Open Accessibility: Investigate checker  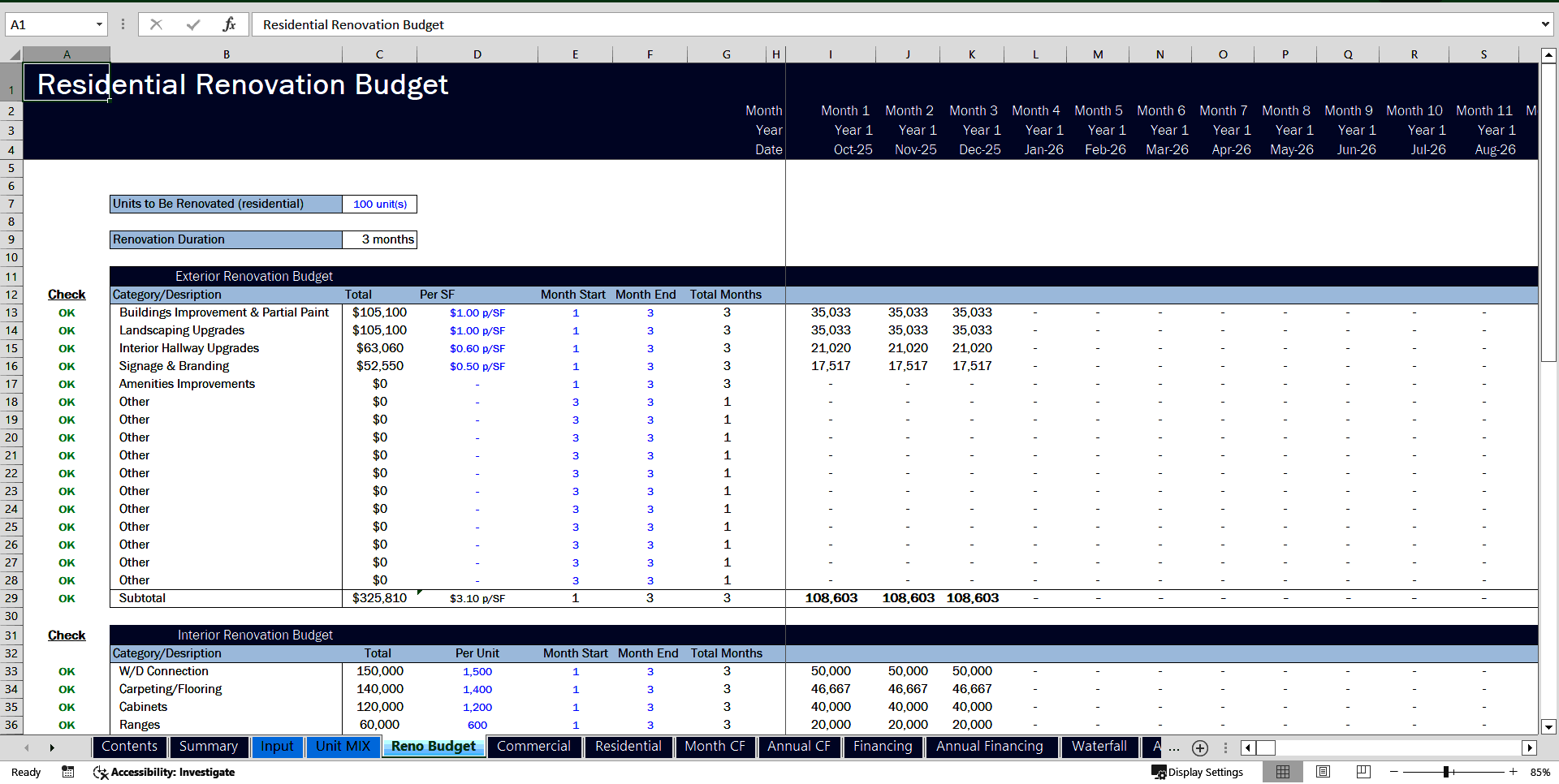point(165,772)
